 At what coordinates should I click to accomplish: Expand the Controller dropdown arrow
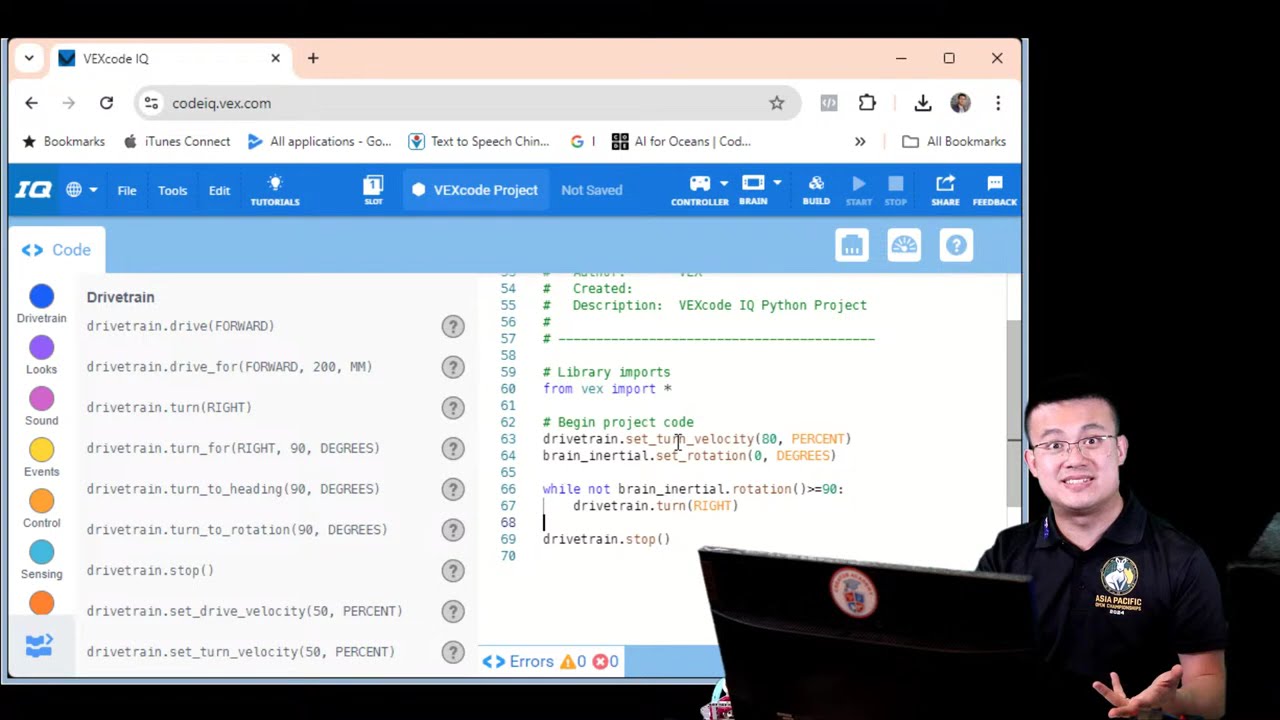(724, 184)
